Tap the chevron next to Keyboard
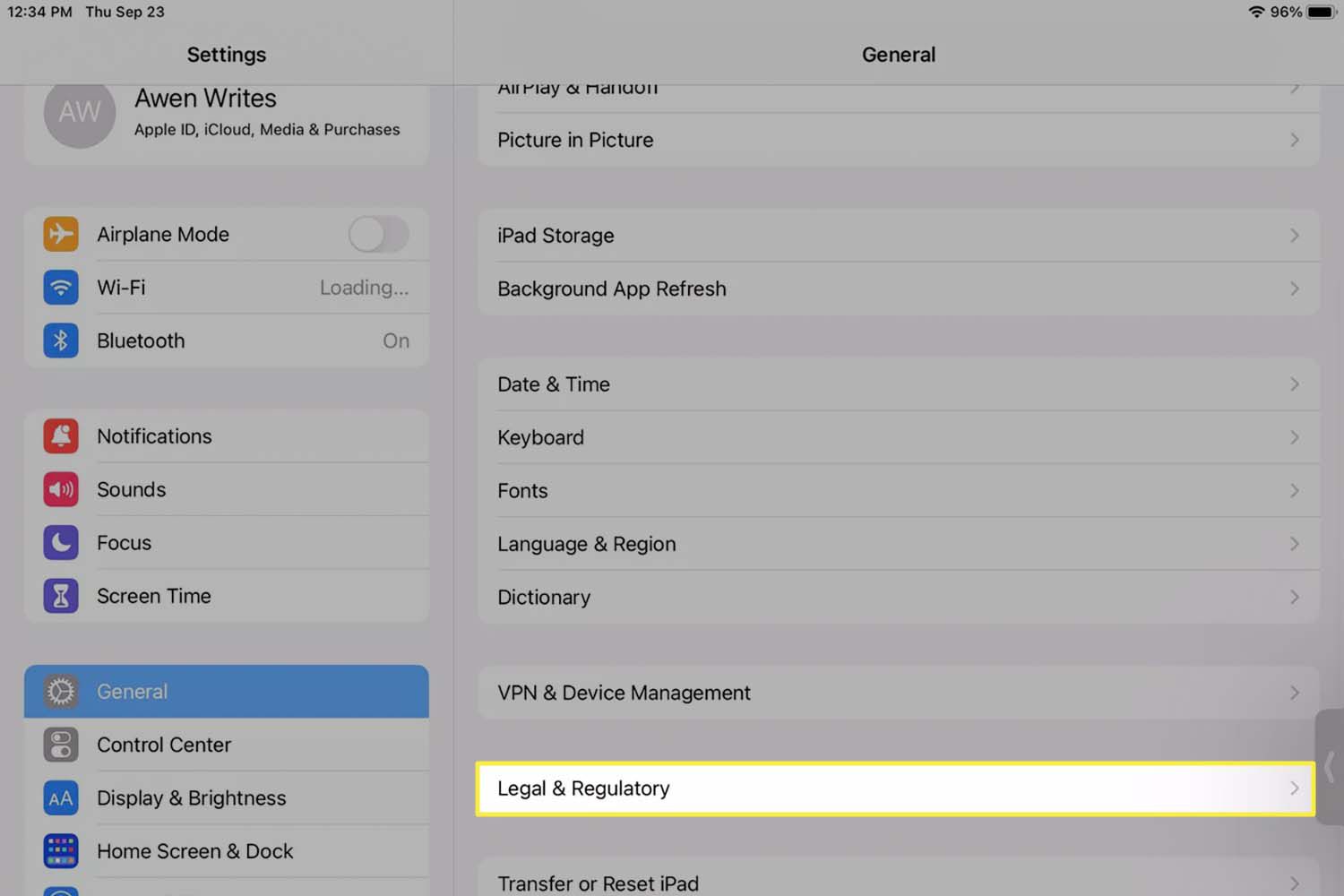Image resolution: width=1344 pixels, height=896 pixels. tap(1294, 437)
